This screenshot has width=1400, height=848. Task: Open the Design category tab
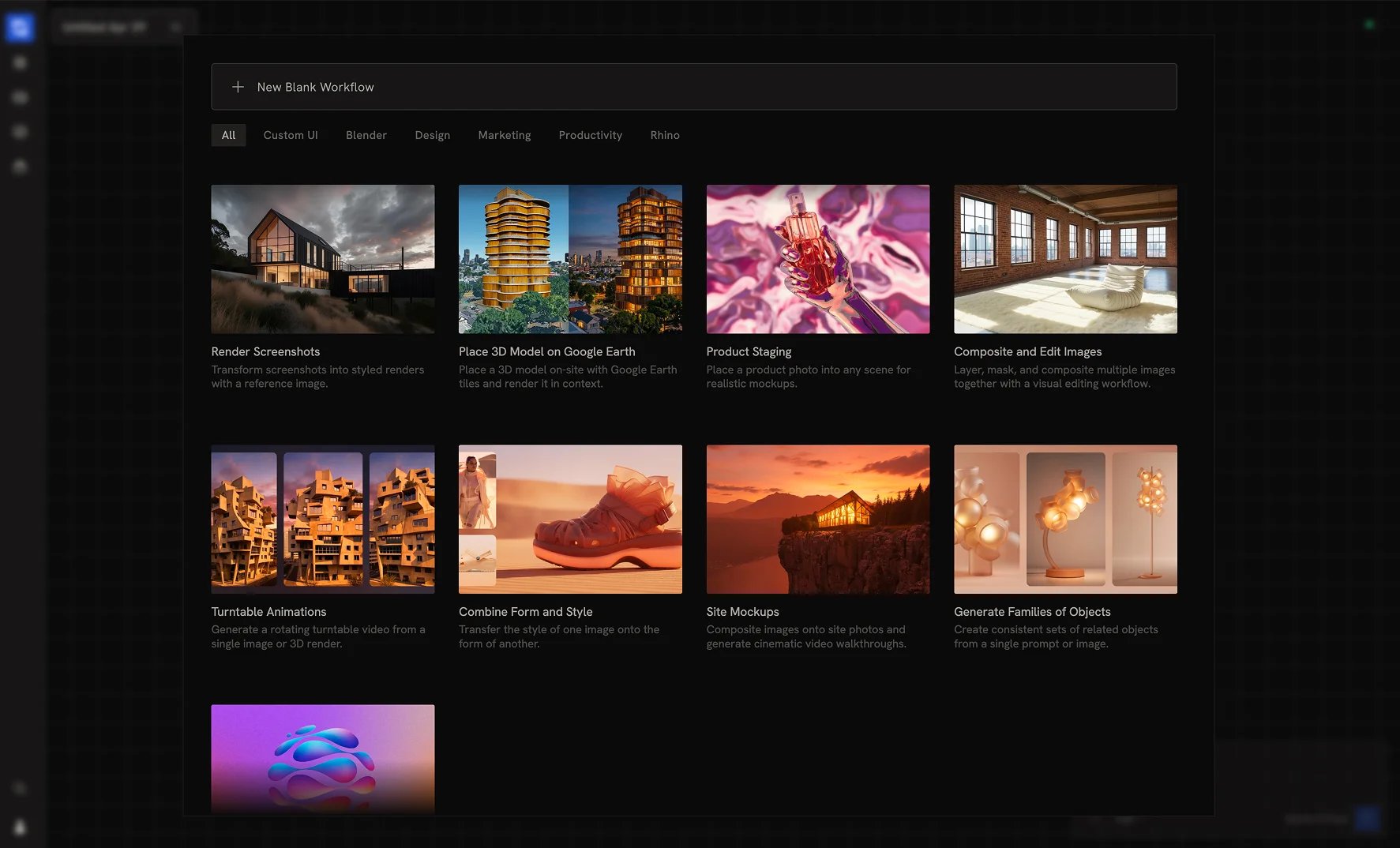click(x=433, y=135)
